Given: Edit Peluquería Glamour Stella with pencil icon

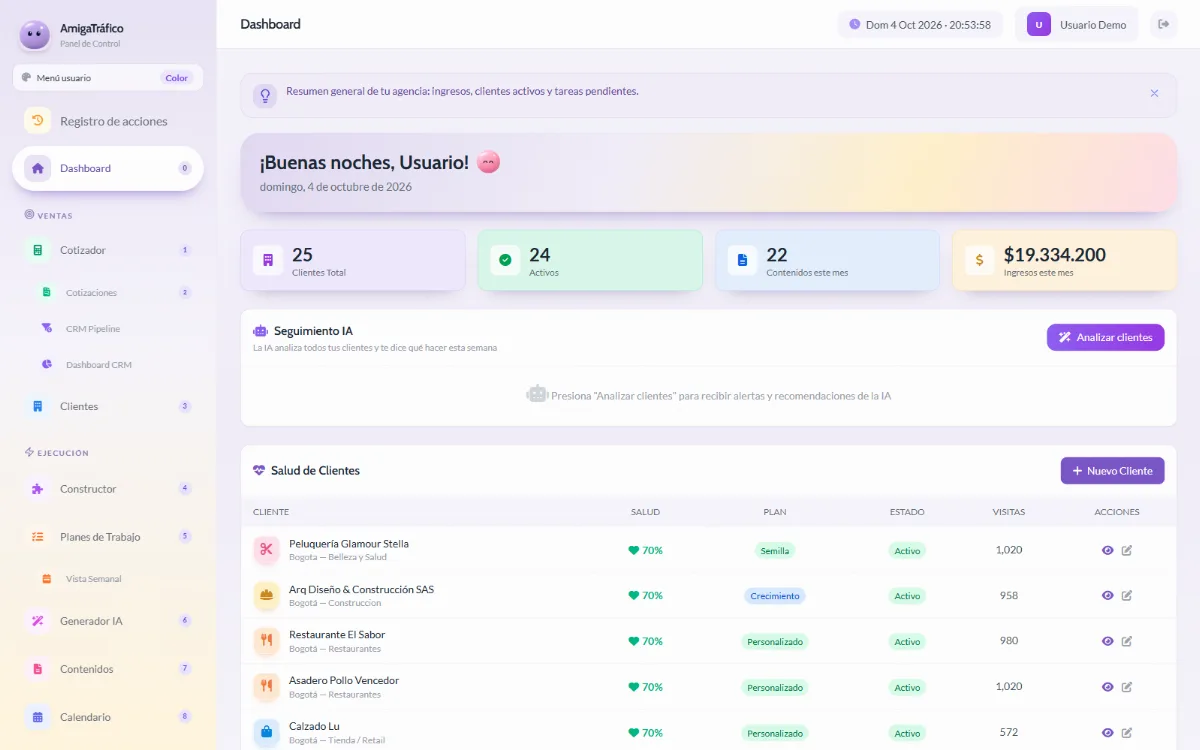Looking at the screenshot, I should [1127, 550].
